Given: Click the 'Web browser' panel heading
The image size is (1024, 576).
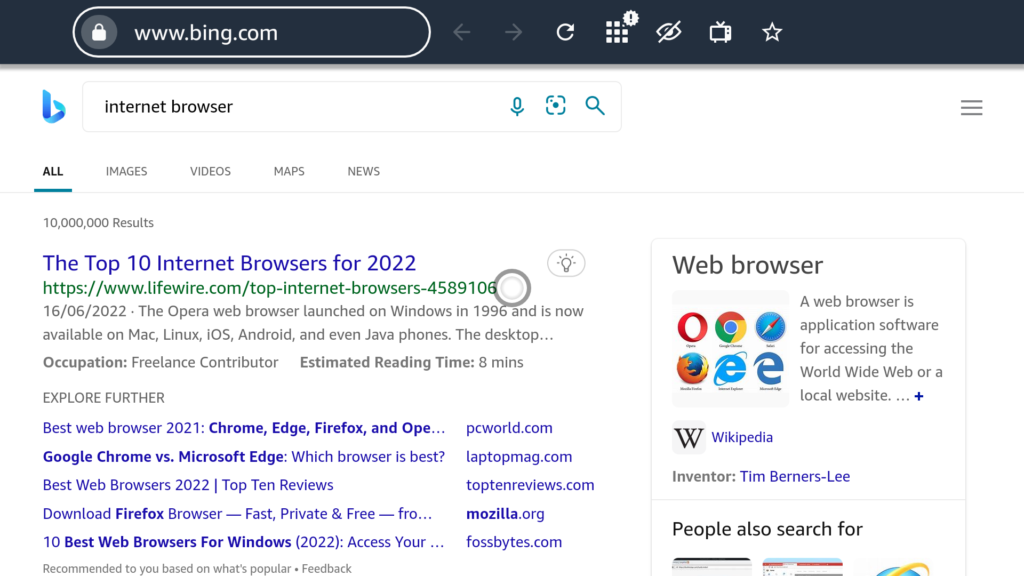Looking at the screenshot, I should [x=748, y=265].
